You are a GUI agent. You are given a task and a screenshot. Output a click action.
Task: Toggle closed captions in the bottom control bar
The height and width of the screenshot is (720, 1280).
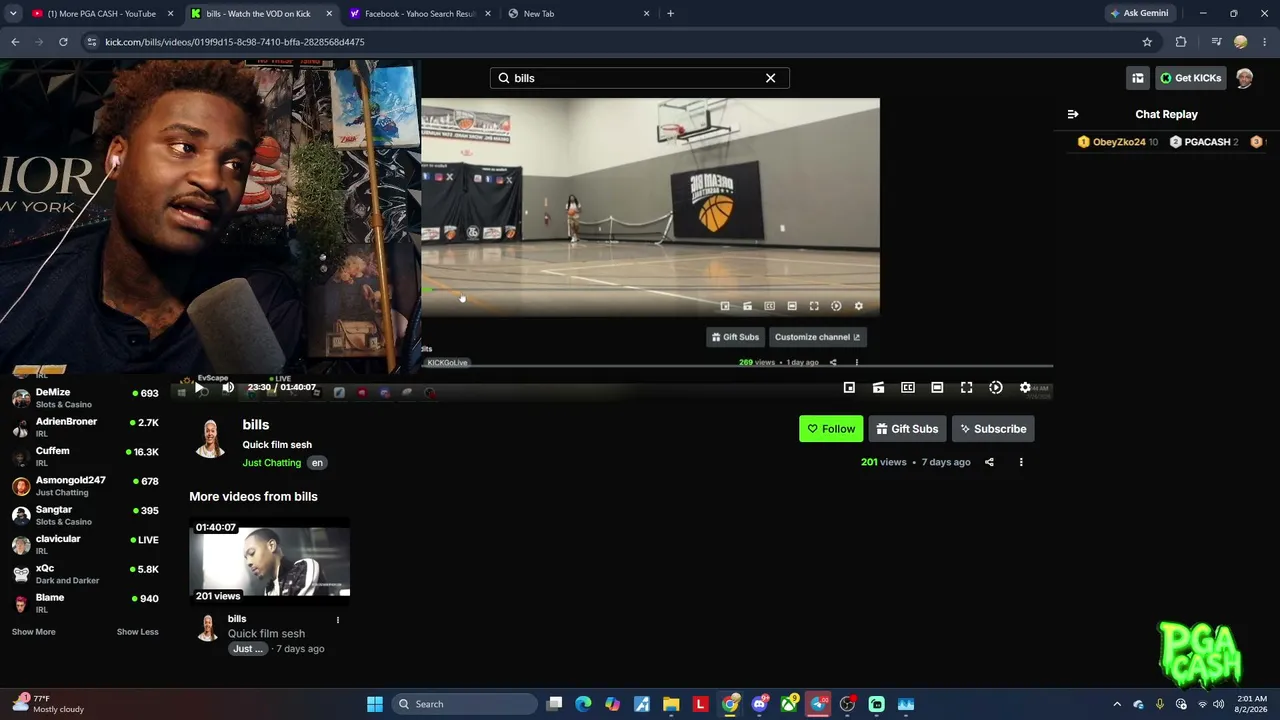[908, 388]
